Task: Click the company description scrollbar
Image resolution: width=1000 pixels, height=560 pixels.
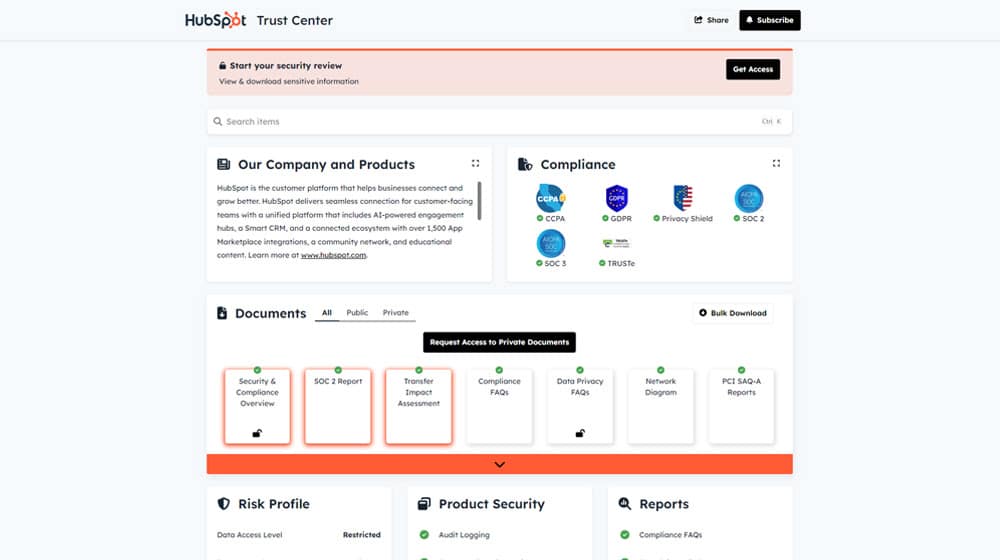Action: 479,200
